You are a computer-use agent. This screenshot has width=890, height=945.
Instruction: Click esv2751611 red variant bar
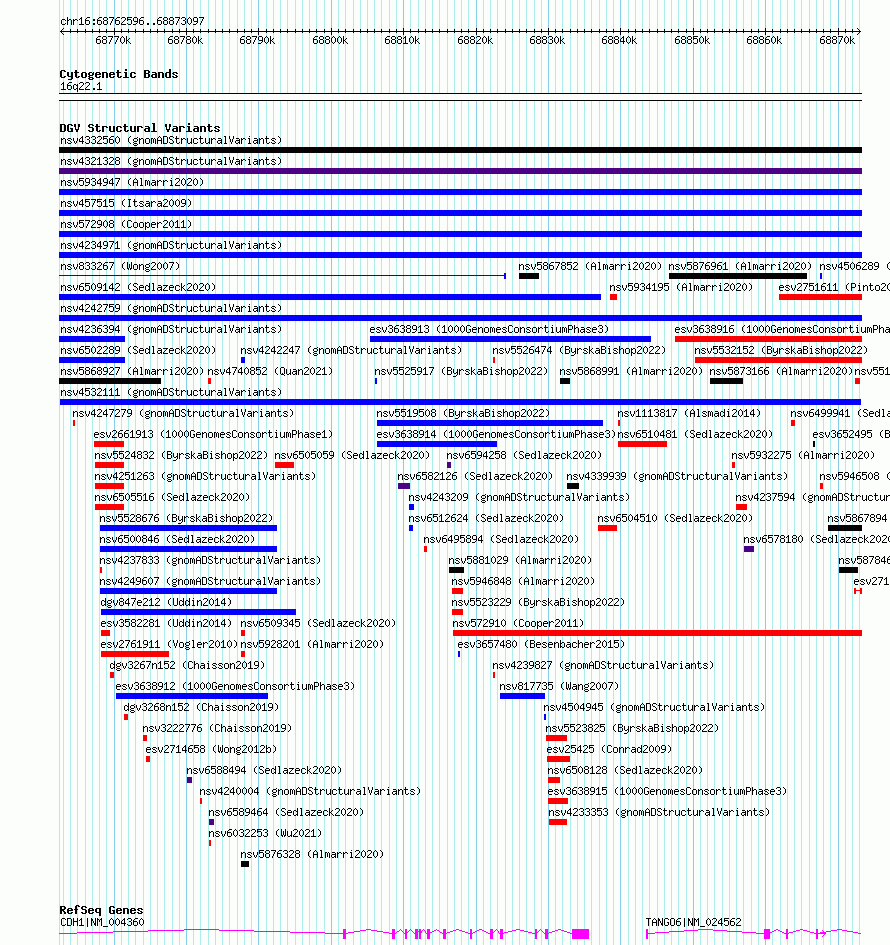tap(820, 297)
